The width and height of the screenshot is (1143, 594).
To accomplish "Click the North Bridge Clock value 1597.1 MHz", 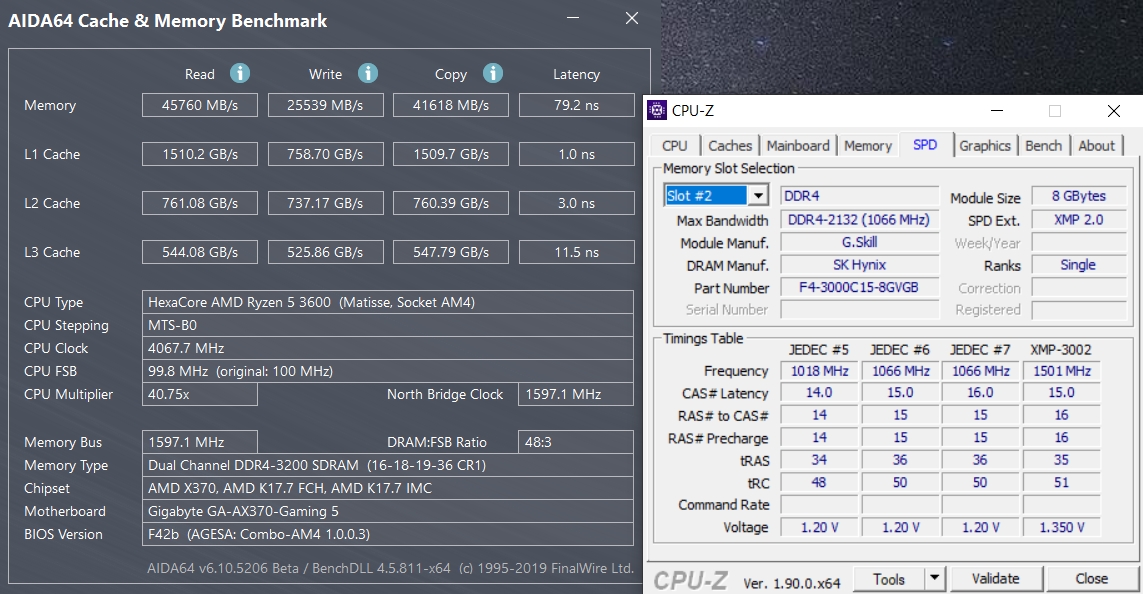I will pos(576,394).
